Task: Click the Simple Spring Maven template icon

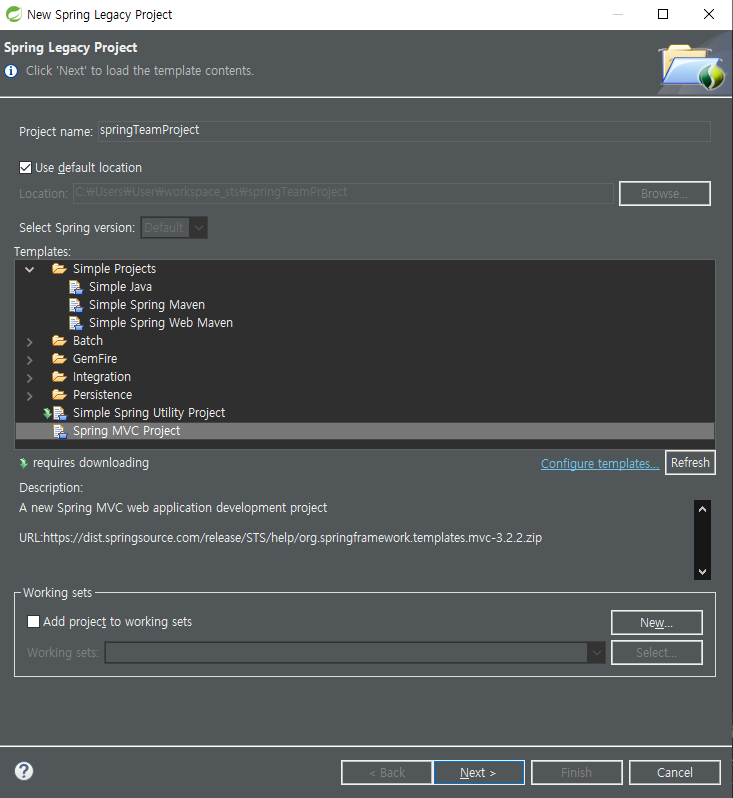Action: point(76,305)
